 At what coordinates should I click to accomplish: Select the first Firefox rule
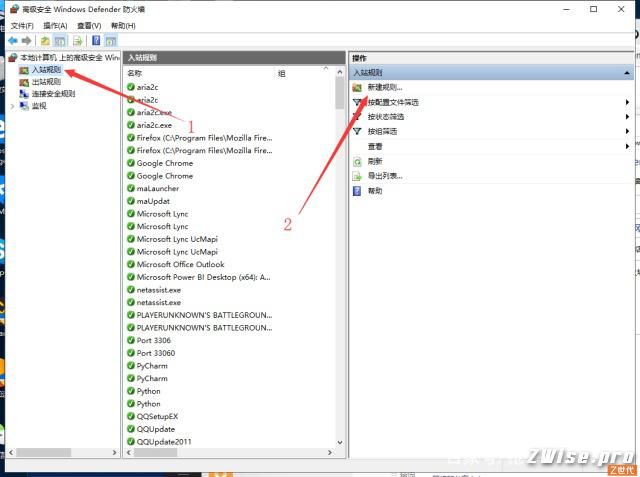(204, 138)
